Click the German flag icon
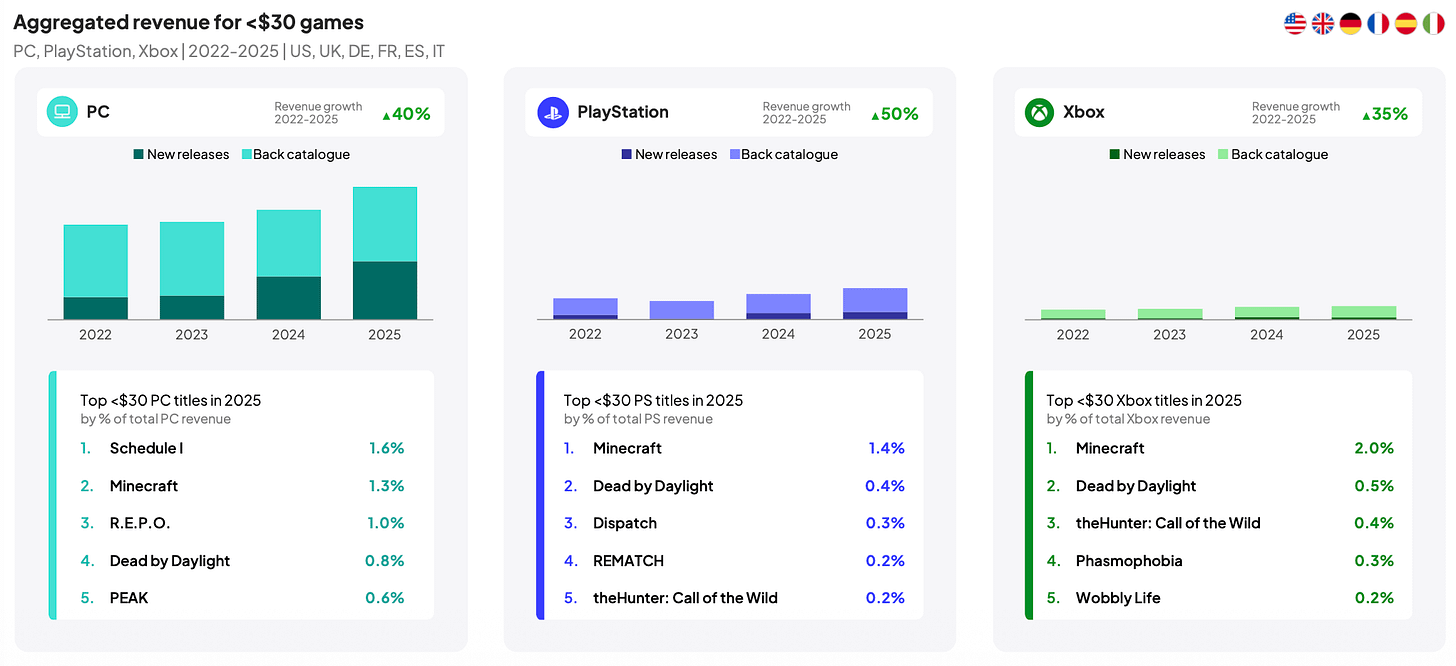This screenshot has height=666, width=1456. pyautogui.click(x=1351, y=23)
